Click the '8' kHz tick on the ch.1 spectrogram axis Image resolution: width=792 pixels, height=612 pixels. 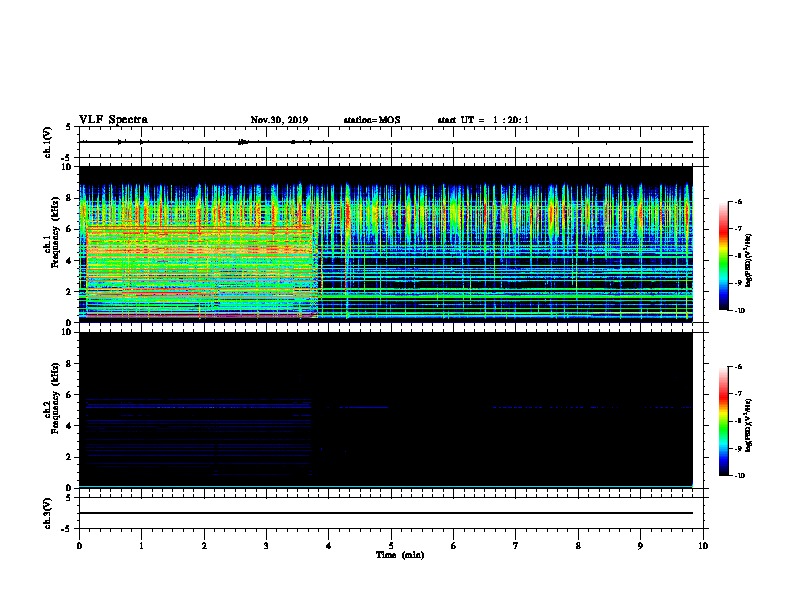pyautogui.click(x=69, y=198)
